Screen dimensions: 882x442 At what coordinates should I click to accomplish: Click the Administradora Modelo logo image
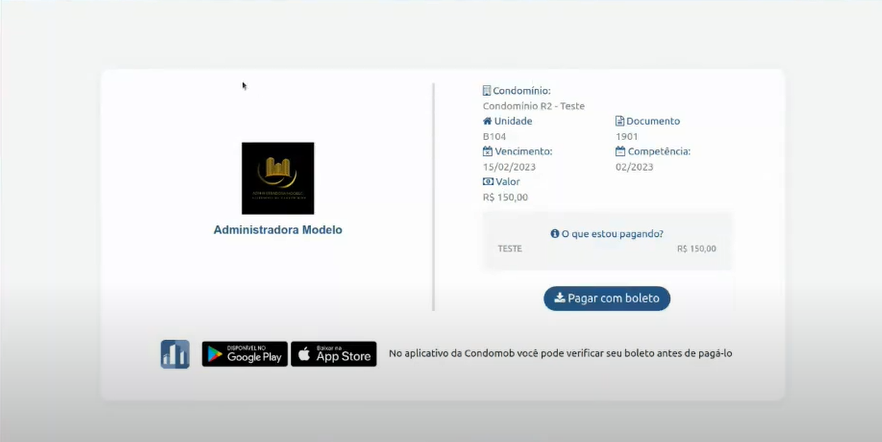(x=278, y=178)
